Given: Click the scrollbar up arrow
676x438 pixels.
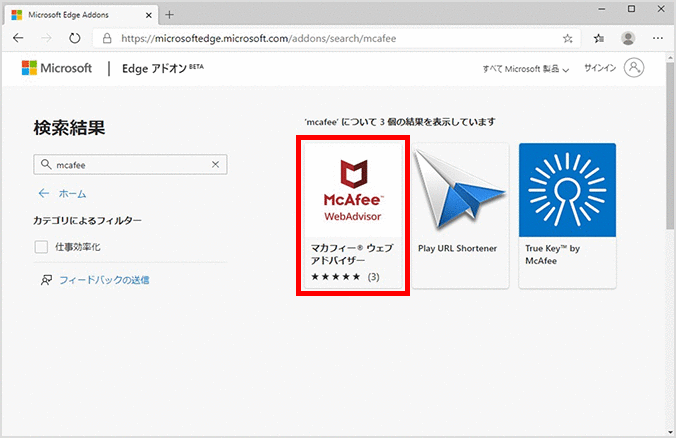Looking at the screenshot, I should pyautogui.click(x=670, y=57).
